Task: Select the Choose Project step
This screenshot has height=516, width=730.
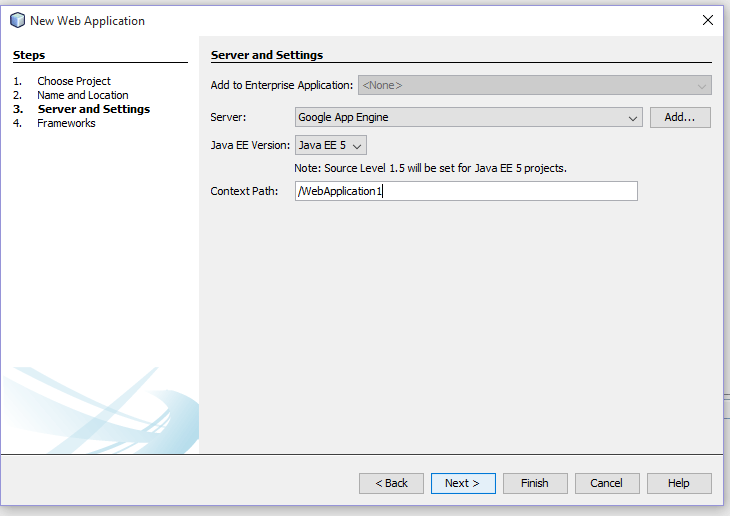Action: (74, 81)
